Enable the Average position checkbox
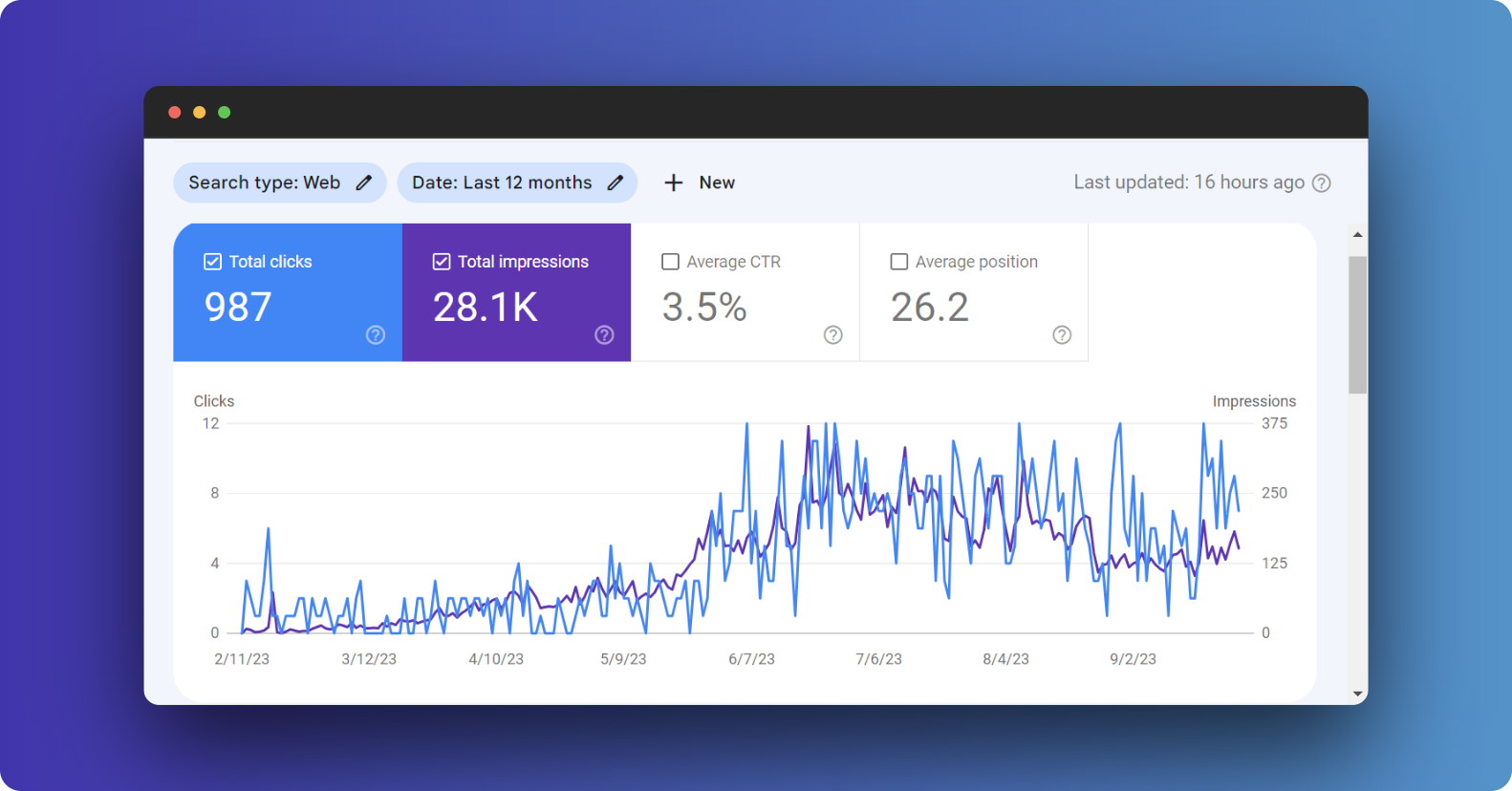The image size is (1512, 791). (899, 262)
